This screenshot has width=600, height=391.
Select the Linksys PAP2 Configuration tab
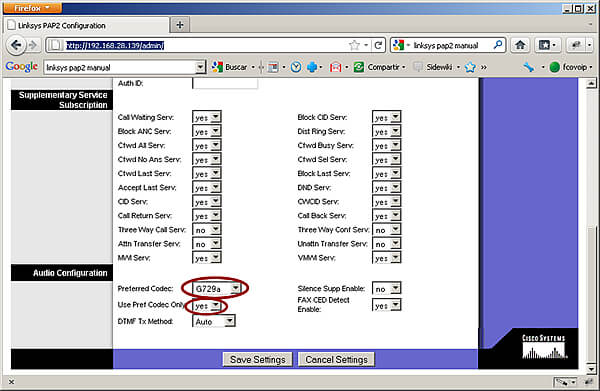coord(86,26)
